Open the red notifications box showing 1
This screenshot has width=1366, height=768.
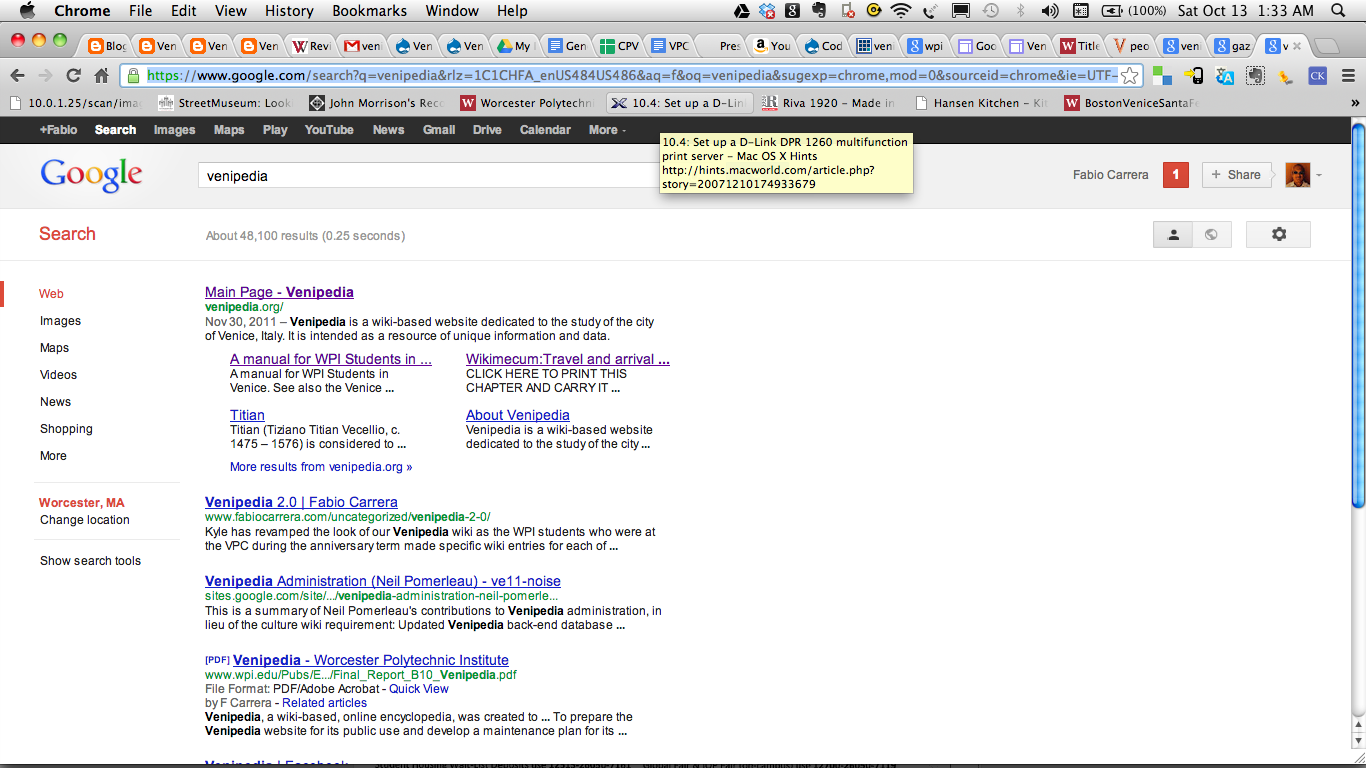point(1175,175)
